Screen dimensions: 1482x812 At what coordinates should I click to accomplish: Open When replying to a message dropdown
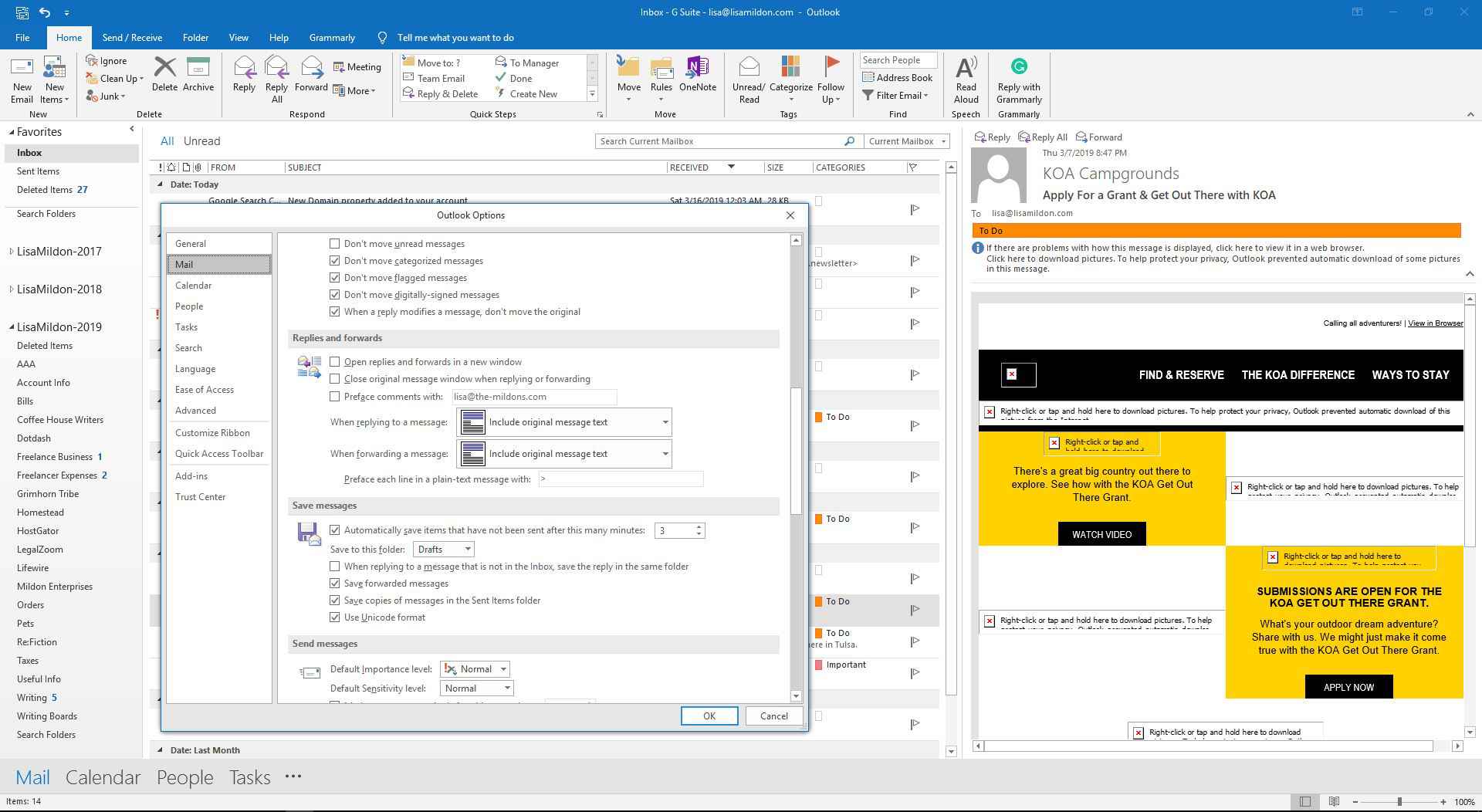[x=564, y=422]
